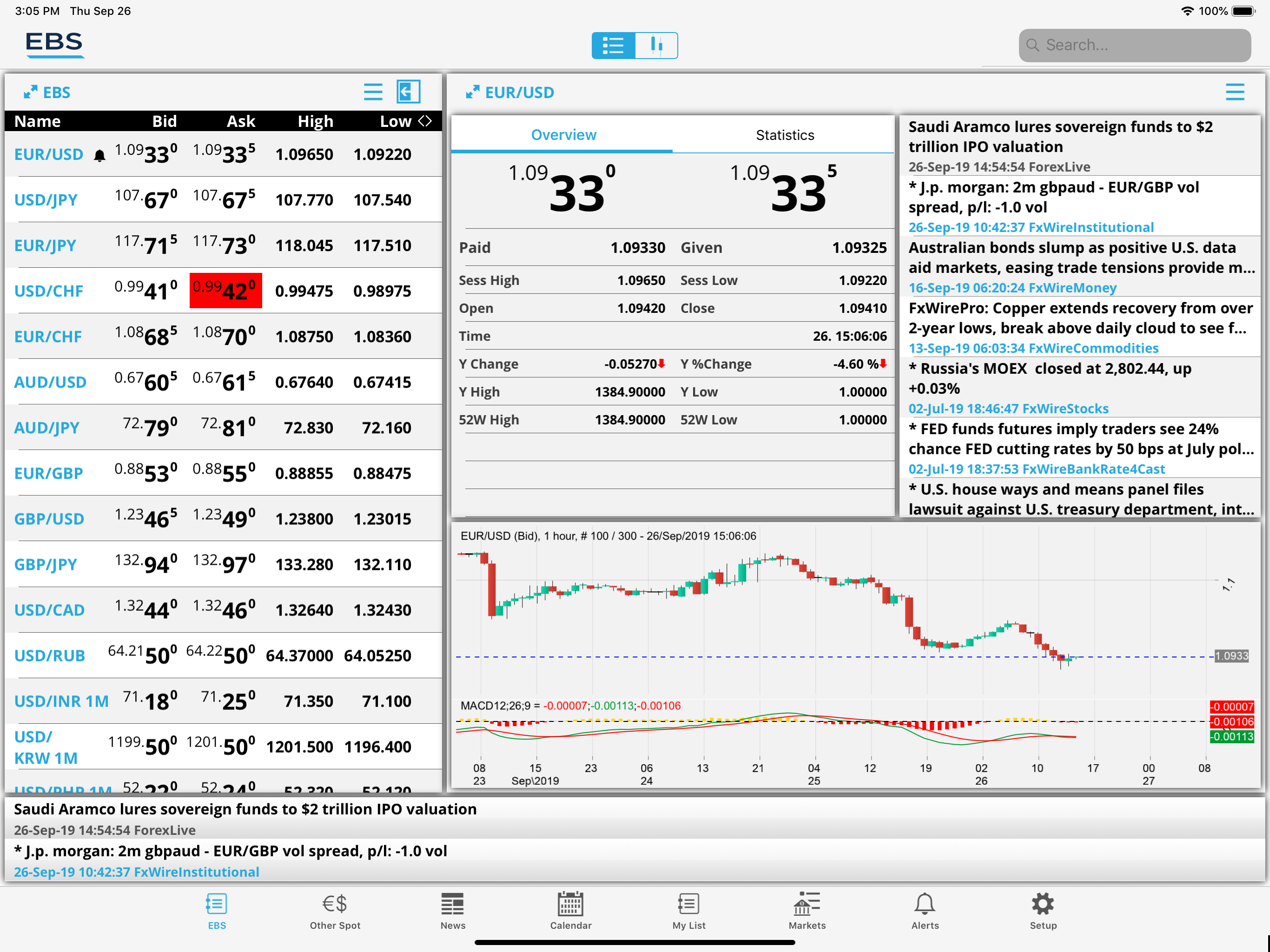
Task: Click the Search field
Action: [1134, 46]
